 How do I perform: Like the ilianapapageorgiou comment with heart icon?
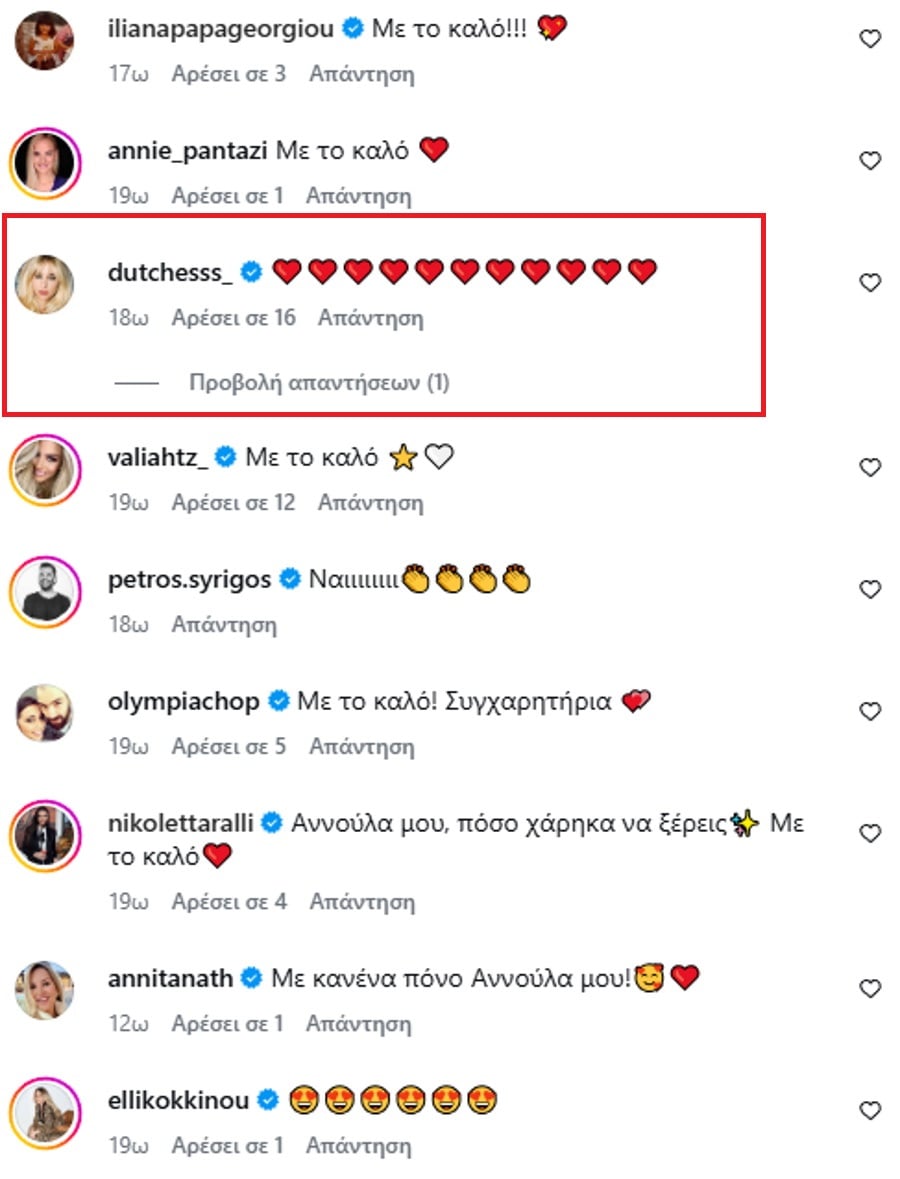870,39
